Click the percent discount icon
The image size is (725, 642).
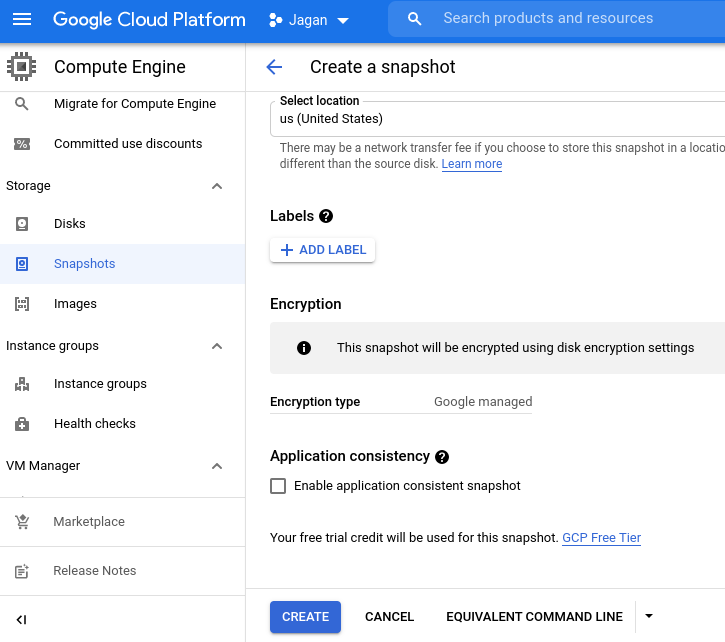[x=22, y=144]
